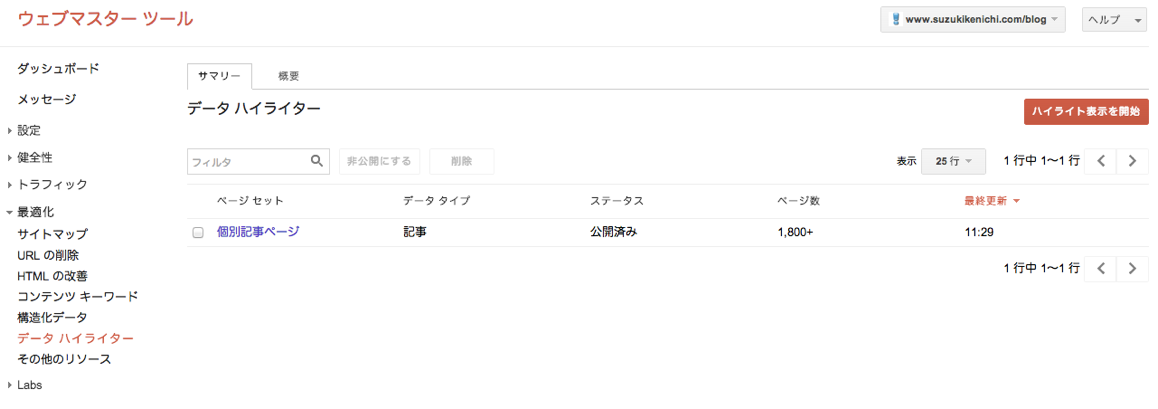The height and width of the screenshot is (409, 1158).
Task: Click the site favicon next to www.suzukikenichi.com/blog
Action: [894, 20]
